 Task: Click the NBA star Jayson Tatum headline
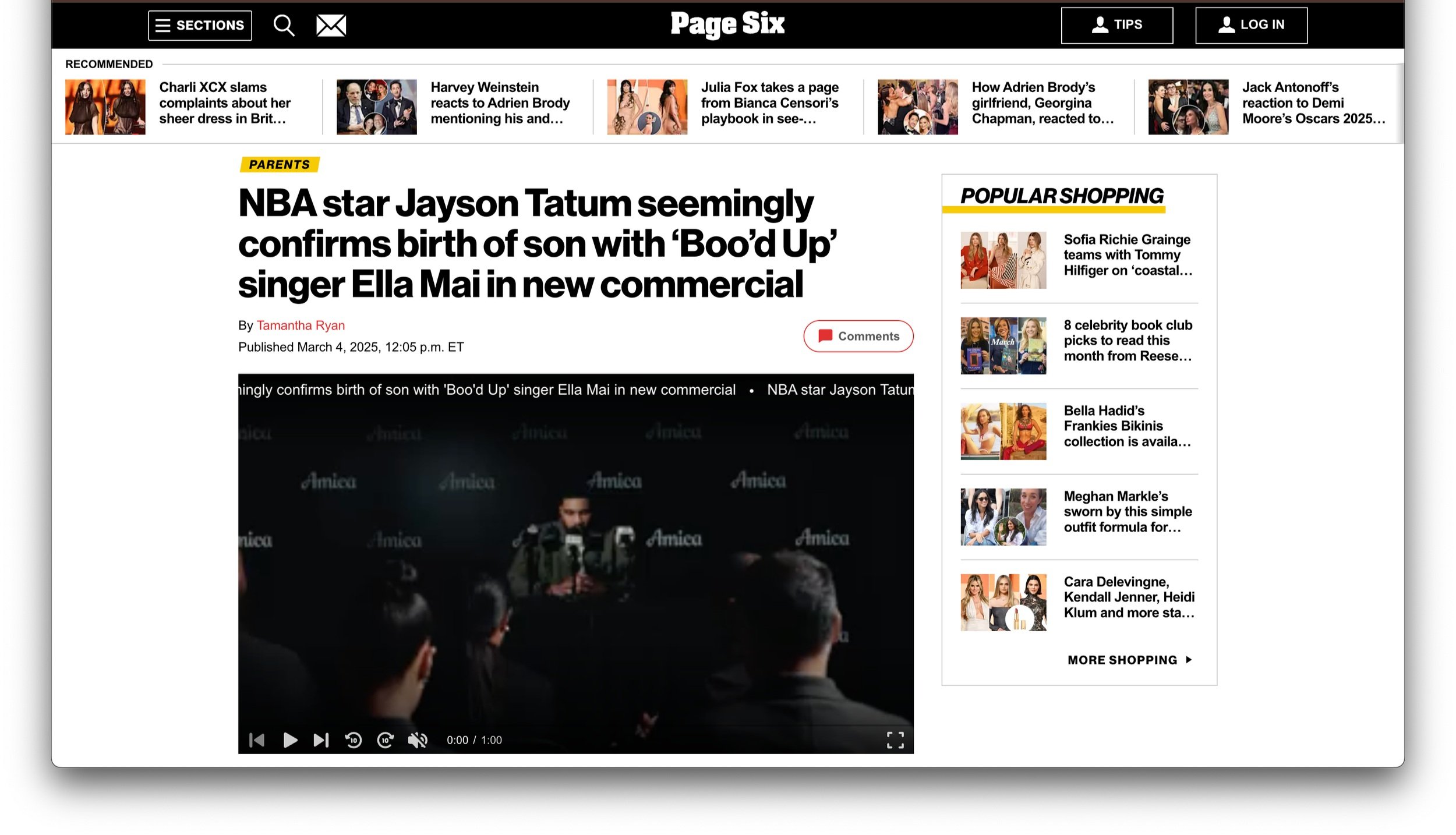tap(537, 244)
